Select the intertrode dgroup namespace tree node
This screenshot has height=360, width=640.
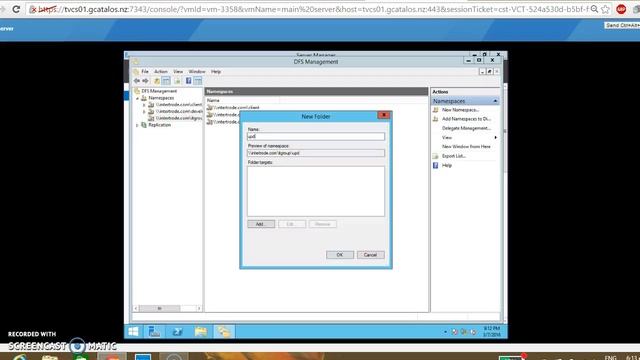pos(179,118)
